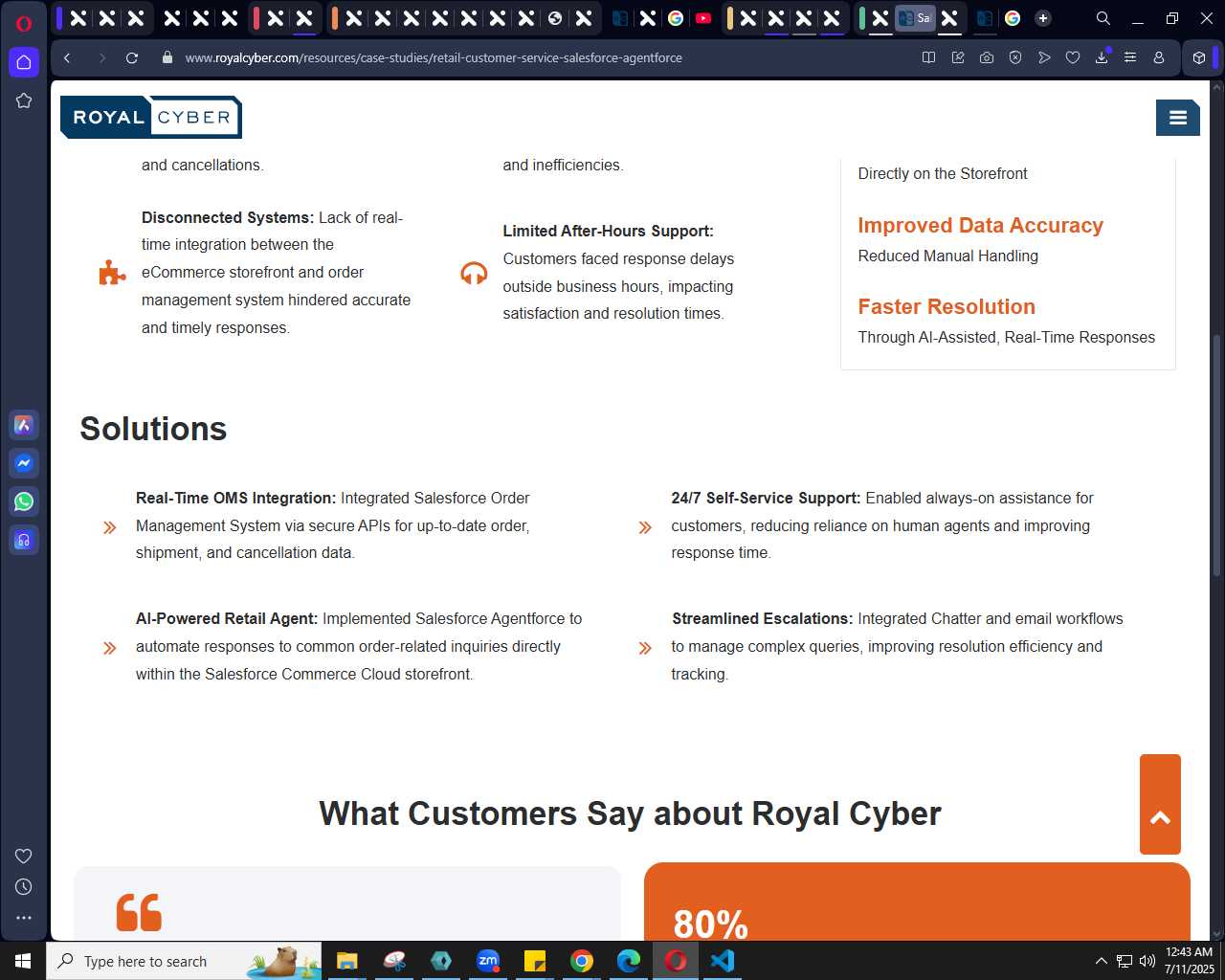This screenshot has height=980, width=1225.
Task: Switch to the Google tab before new-tab button
Action: coord(1013,18)
